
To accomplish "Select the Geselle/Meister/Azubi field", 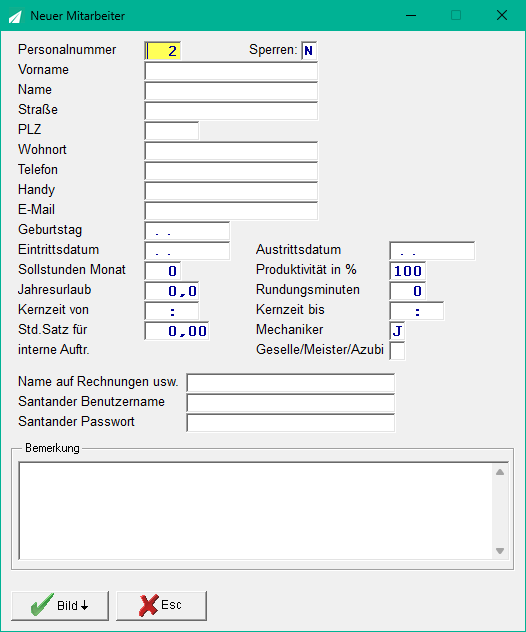I will [x=397, y=351].
